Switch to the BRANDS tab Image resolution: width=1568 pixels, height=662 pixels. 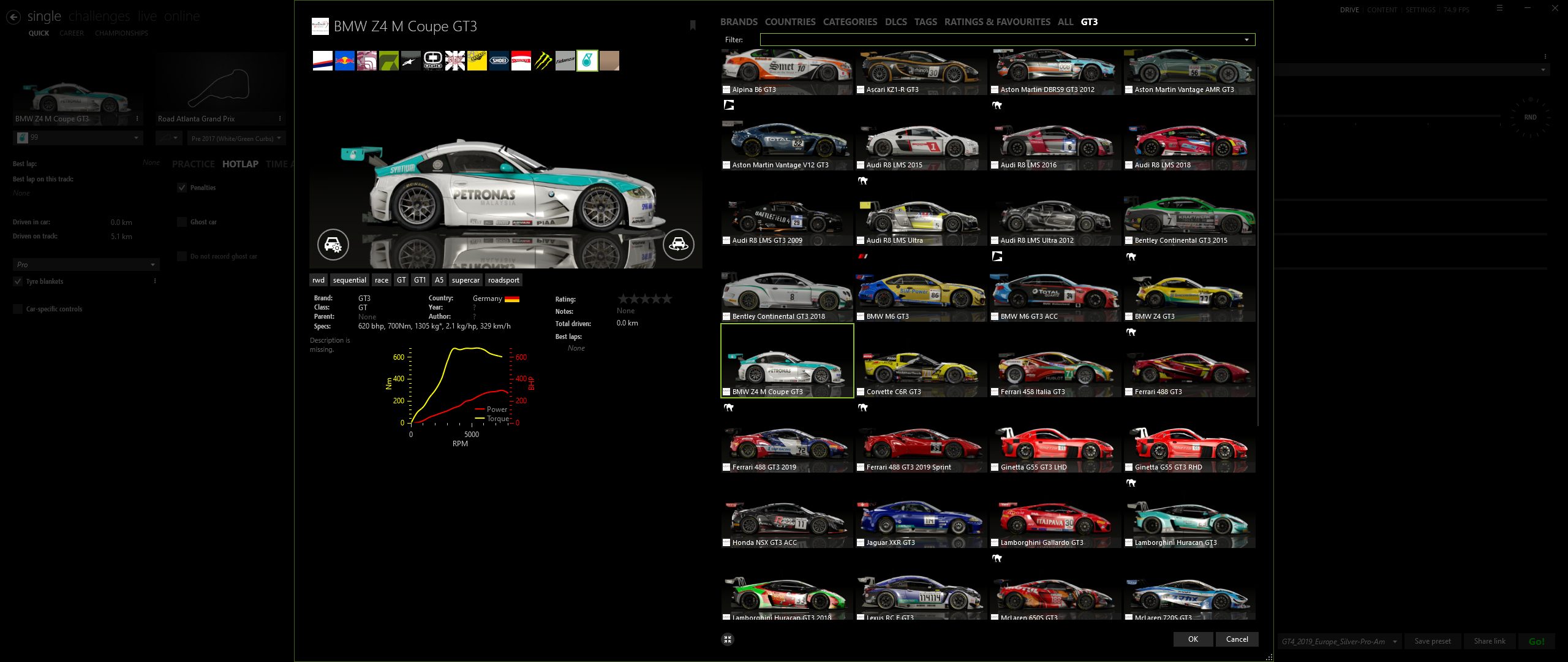[x=739, y=22]
